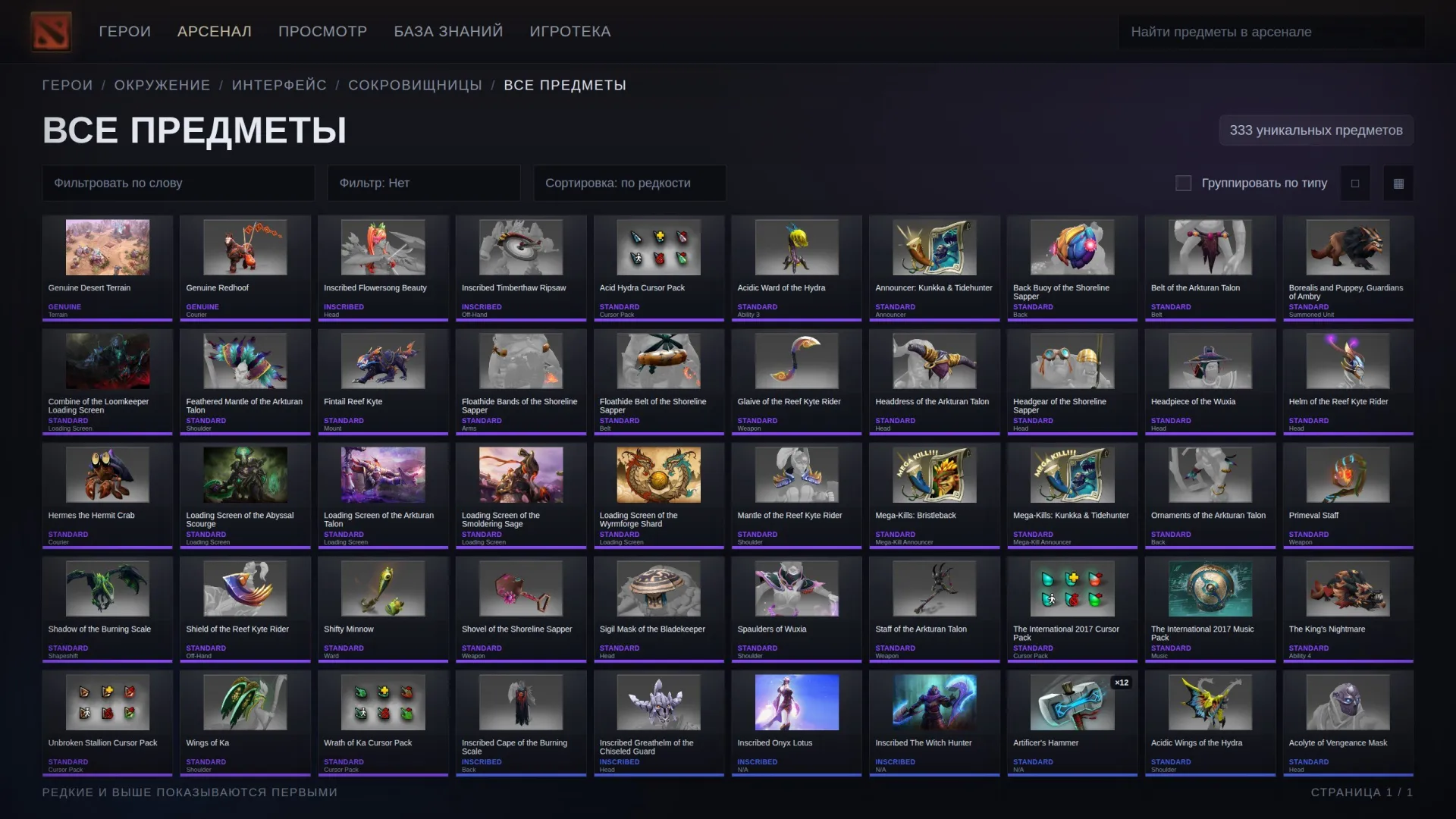The height and width of the screenshot is (819, 1456).
Task: Expand the sort by rarity dropdown
Action: pos(629,183)
